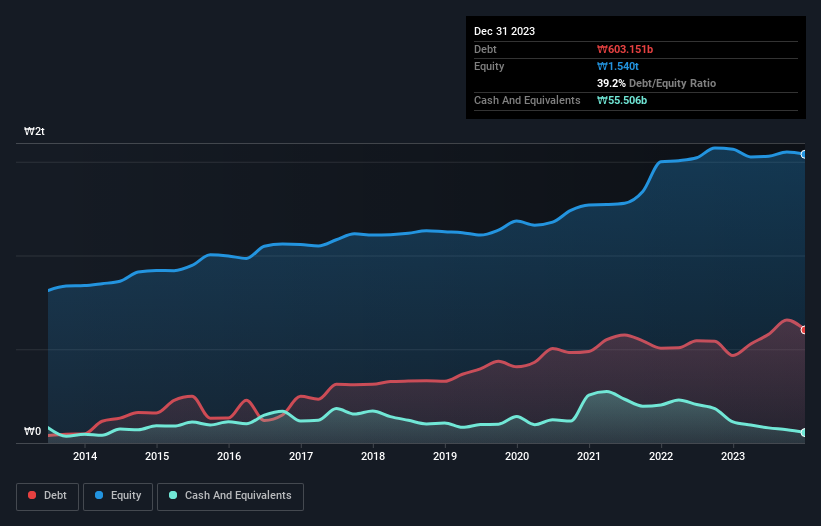Screen dimensions: 821x526
Task: Click the 2014 x-axis label
Action: coord(85,456)
